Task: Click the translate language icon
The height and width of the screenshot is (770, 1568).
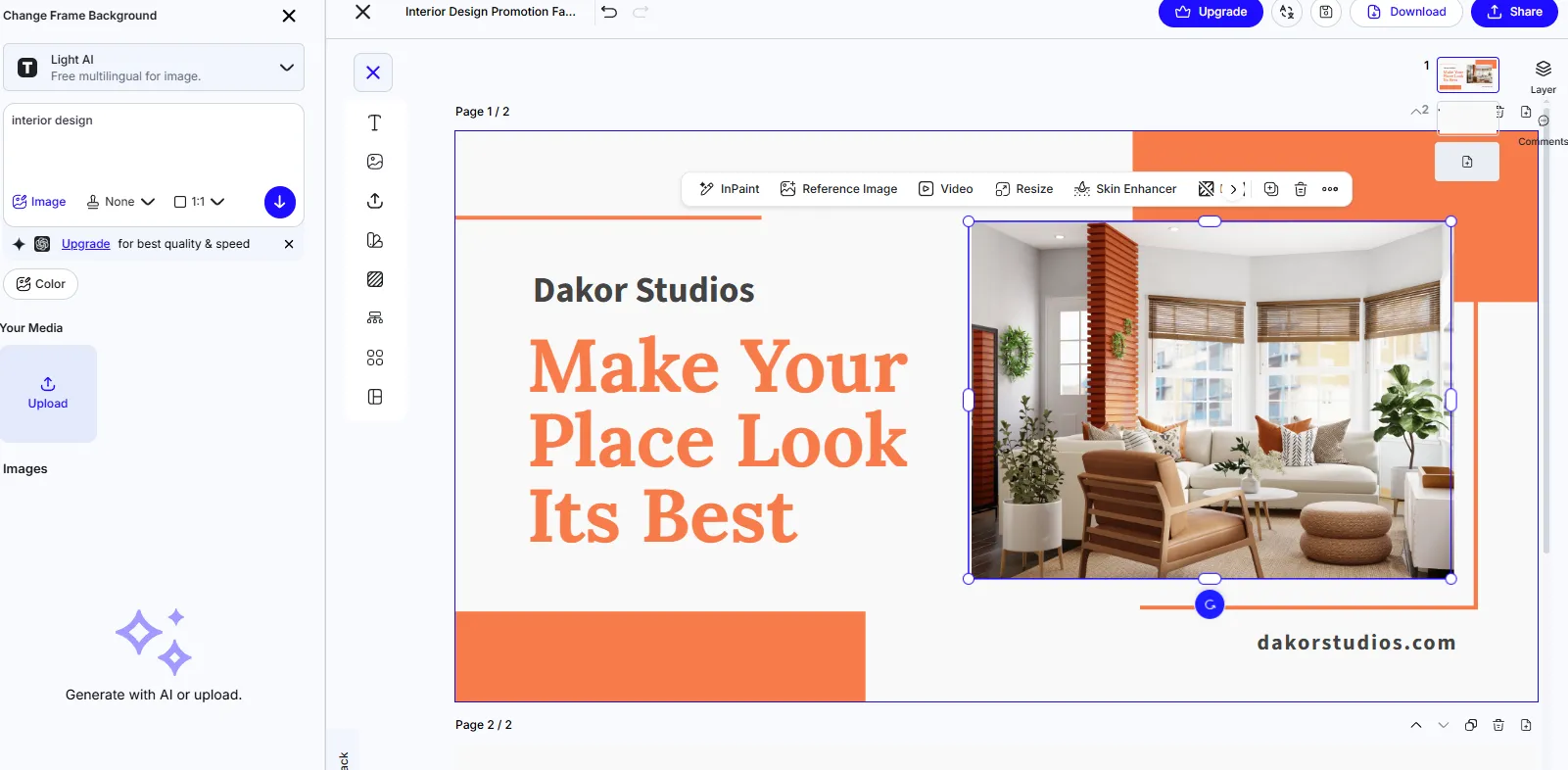Action: 1287,13
